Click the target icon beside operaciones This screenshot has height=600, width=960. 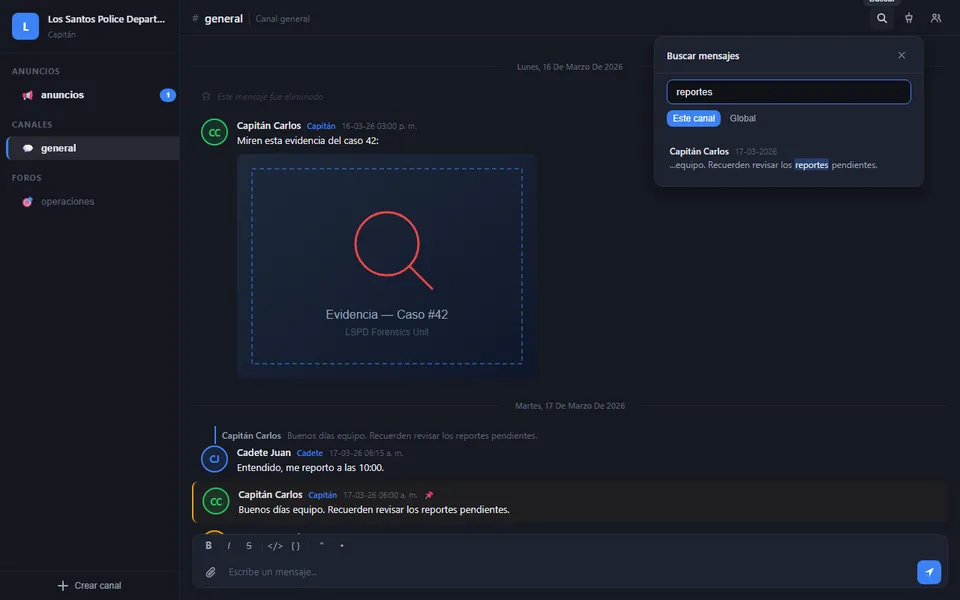pos(28,201)
